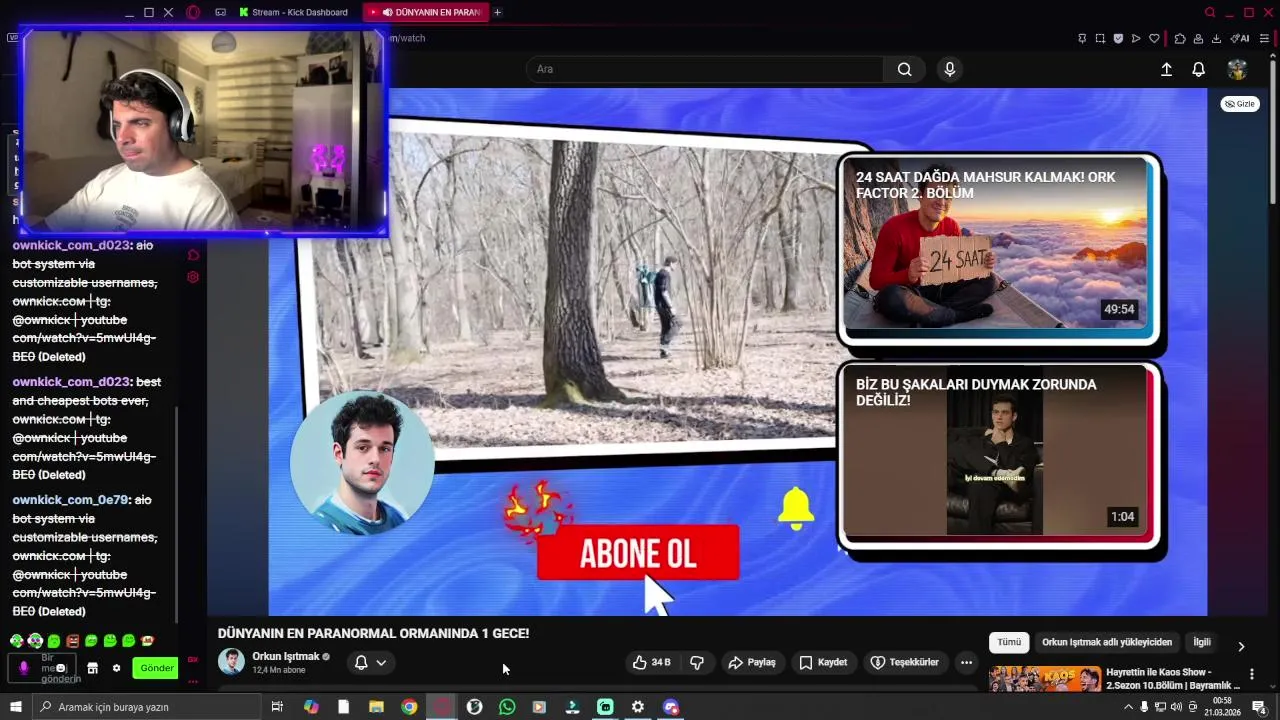The image size is (1280, 720).
Task: Open volume control in system tray
Action: click(x=1176, y=707)
